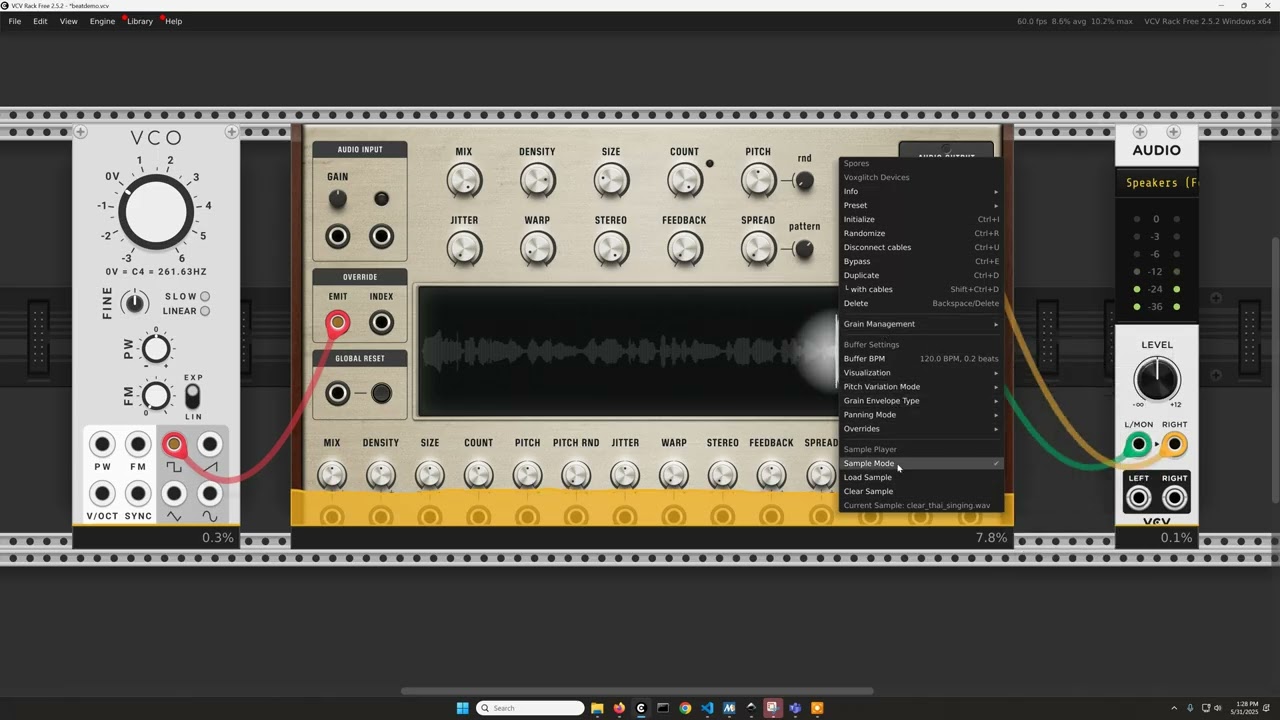The height and width of the screenshot is (720, 1280).
Task: Open the Help menu
Action: (173, 21)
